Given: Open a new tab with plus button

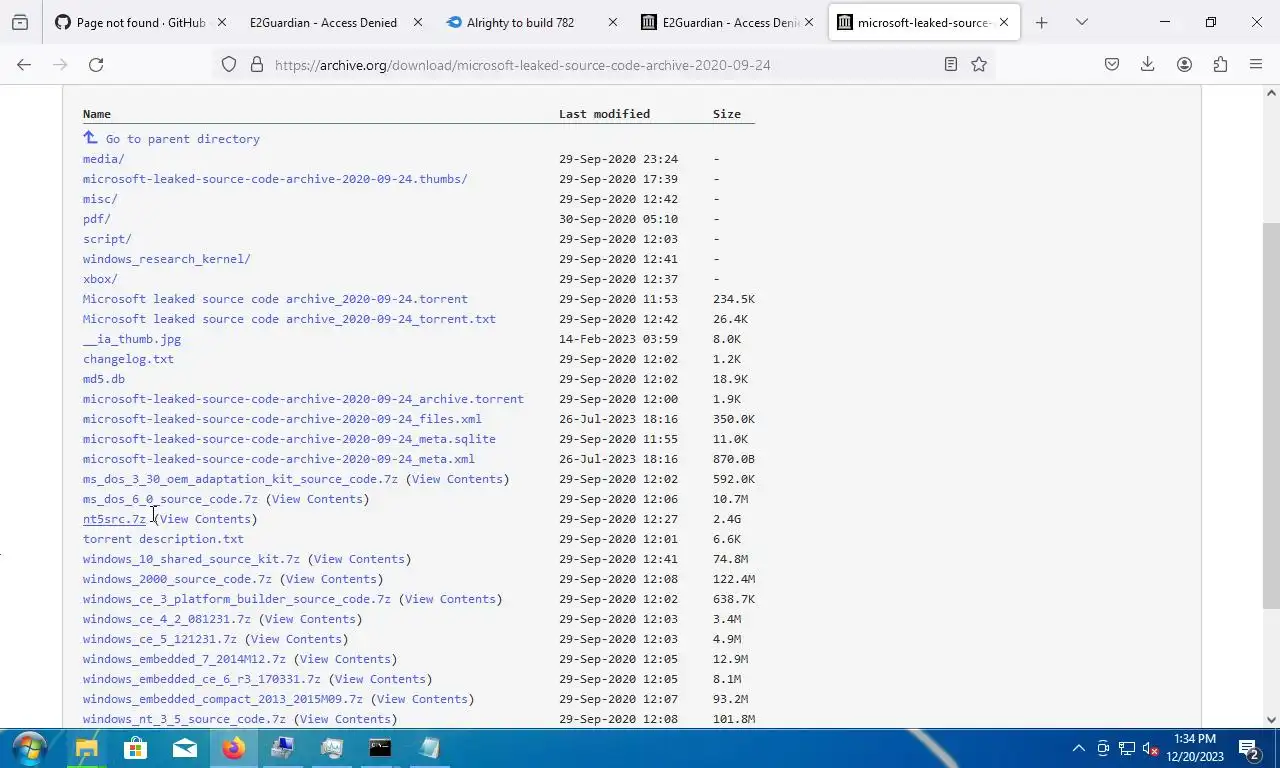Looking at the screenshot, I should [1041, 22].
